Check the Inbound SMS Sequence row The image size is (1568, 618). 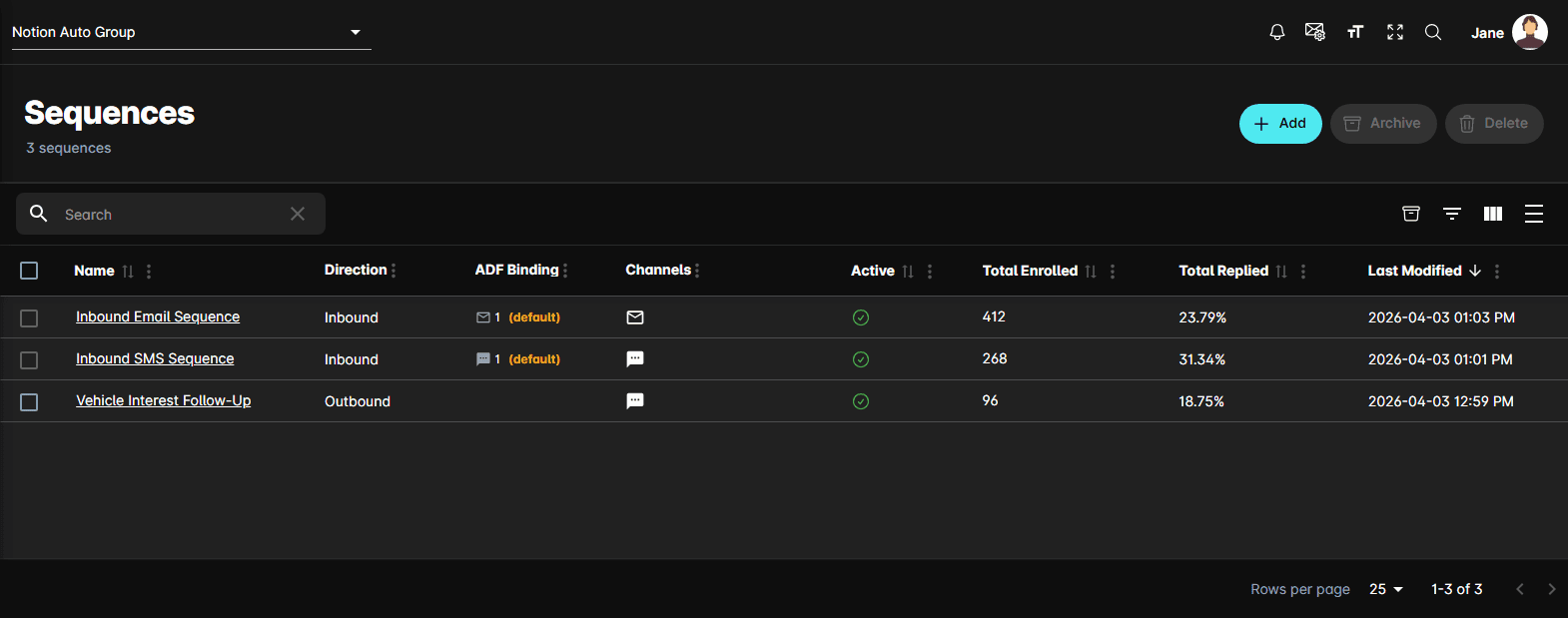[x=29, y=360]
